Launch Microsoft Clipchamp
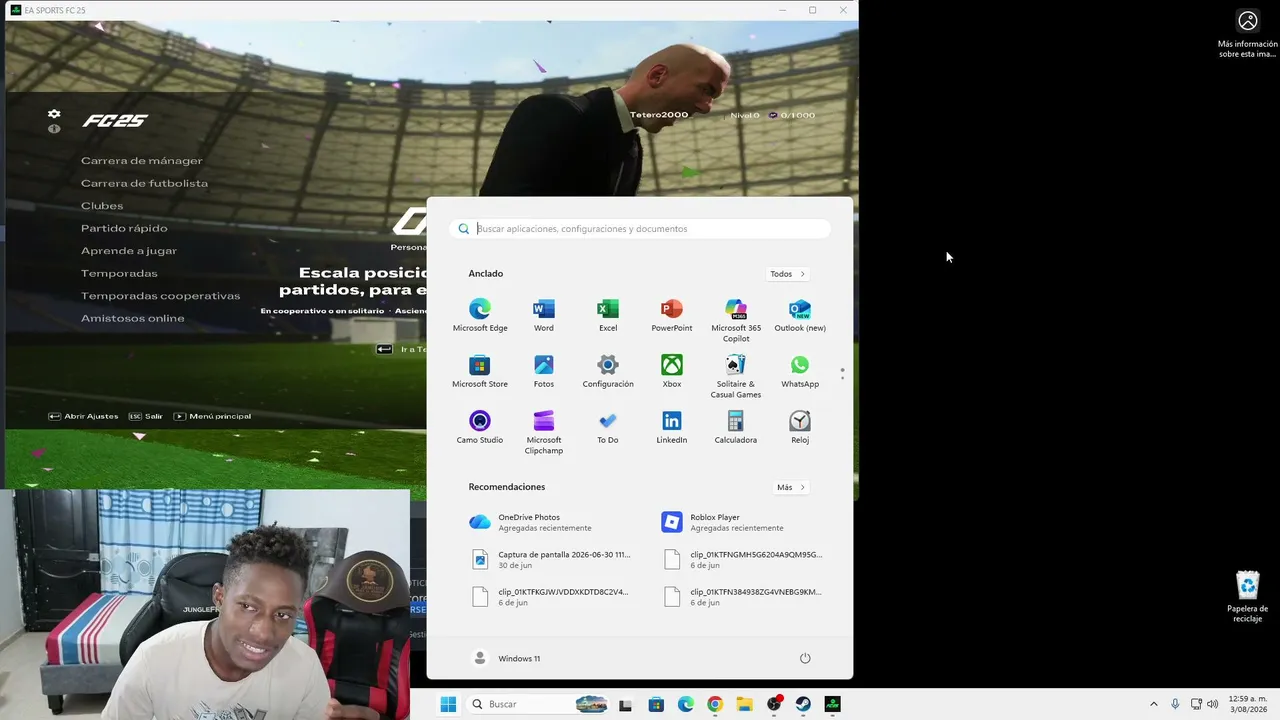Screen dimensions: 1280x720 (544, 433)
